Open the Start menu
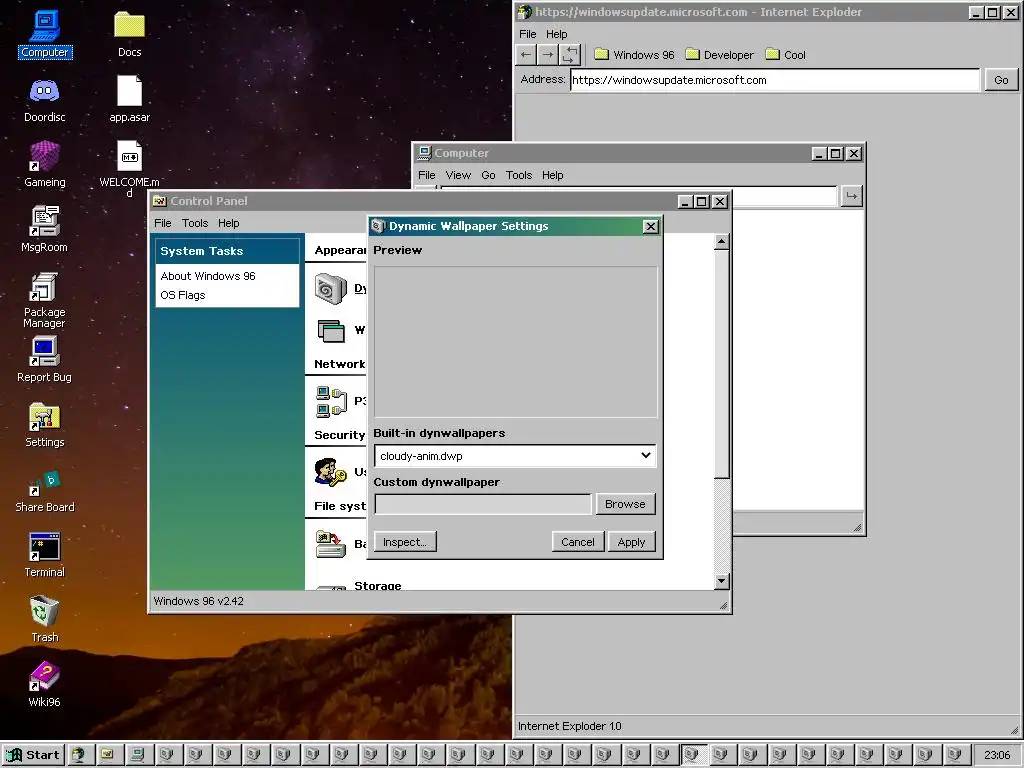This screenshot has height=768, width=1024. point(33,755)
